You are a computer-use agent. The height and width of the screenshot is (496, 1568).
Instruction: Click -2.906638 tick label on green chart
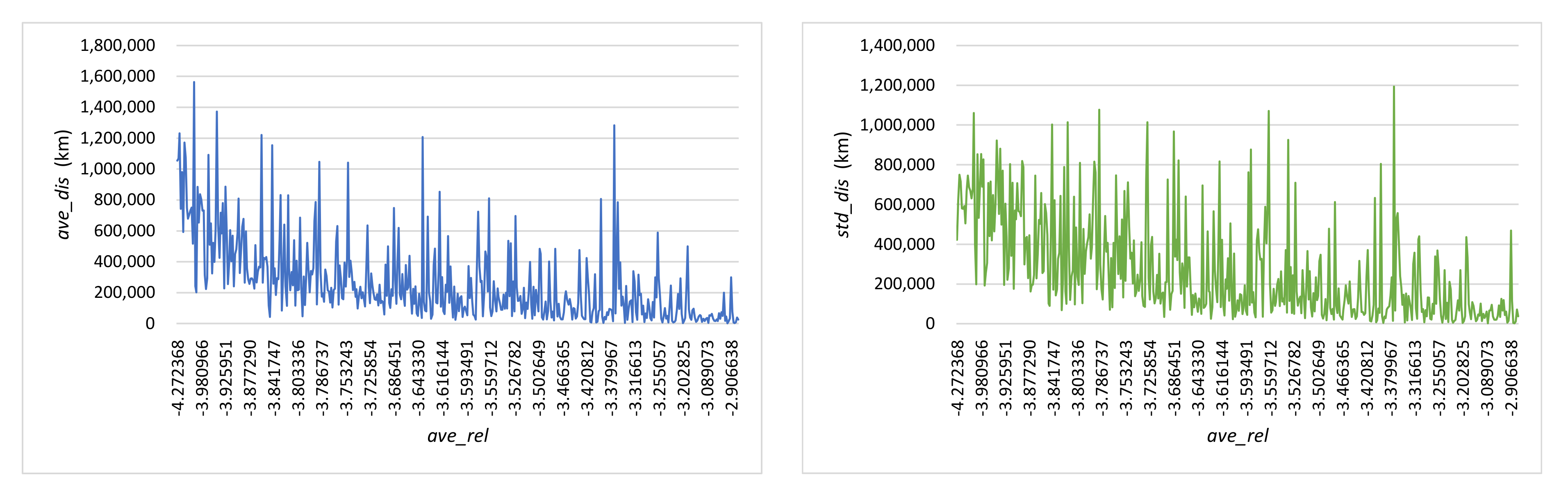tap(1512, 378)
